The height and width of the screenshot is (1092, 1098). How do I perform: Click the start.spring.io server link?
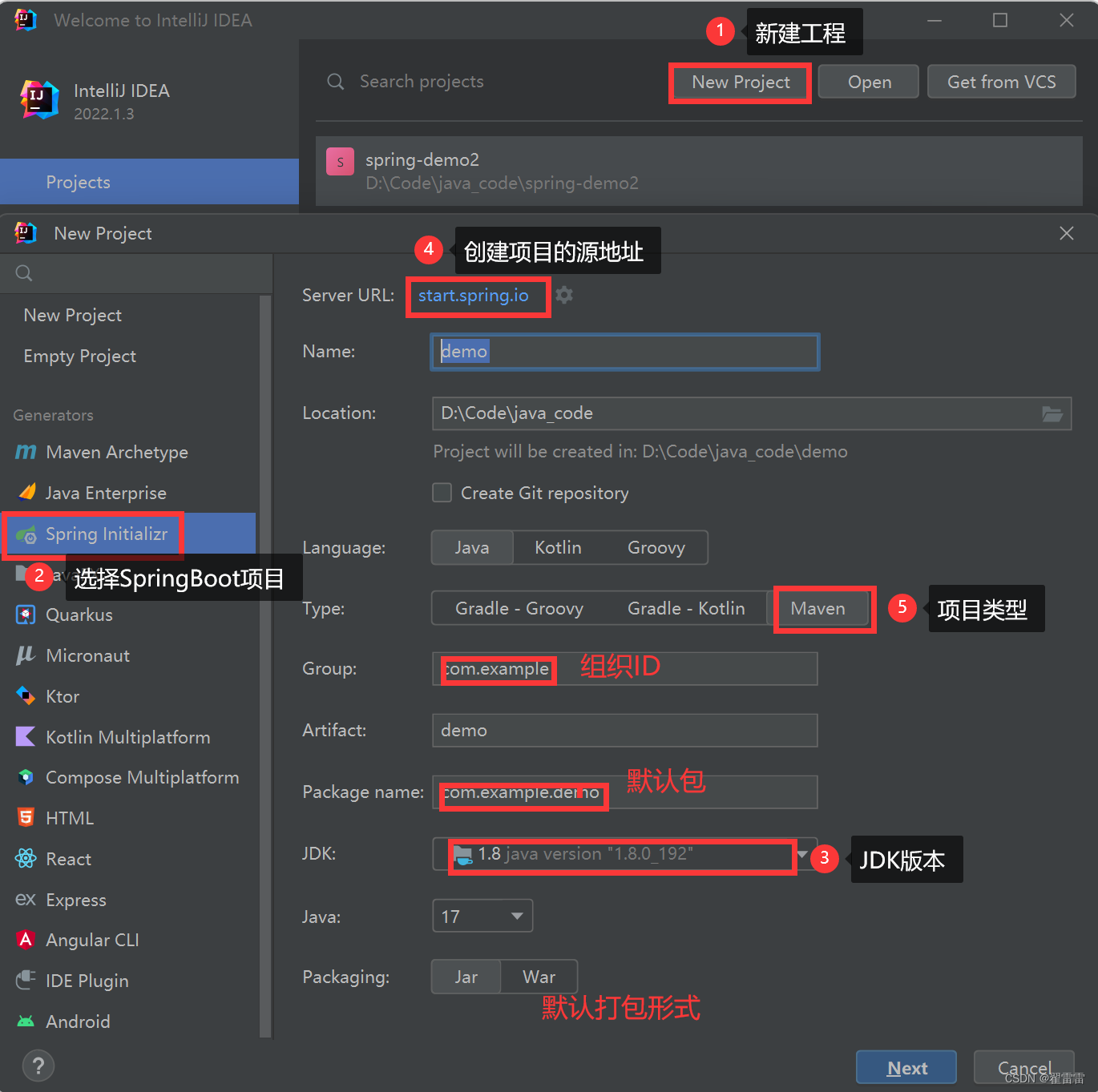[474, 296]
